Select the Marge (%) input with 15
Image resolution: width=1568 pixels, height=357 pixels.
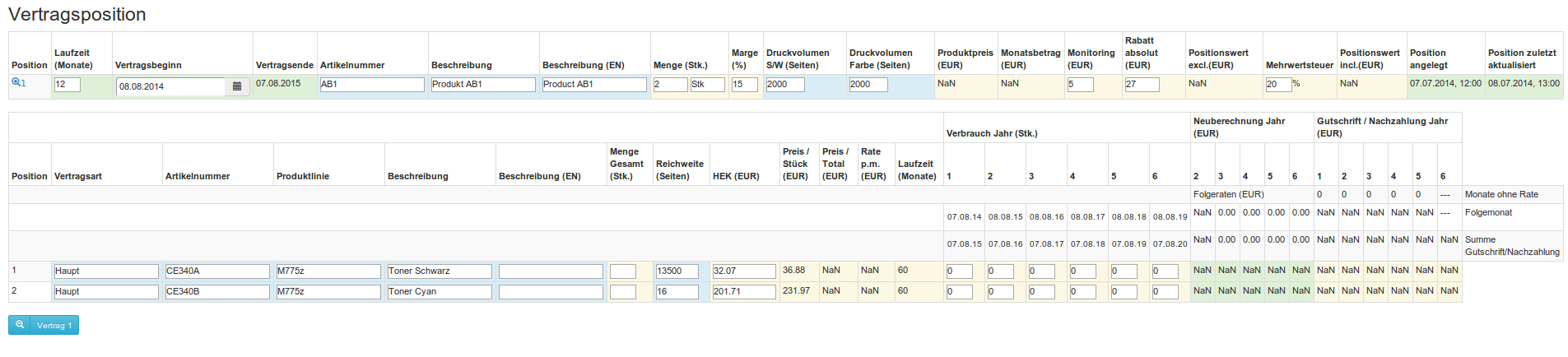(744, 85)
